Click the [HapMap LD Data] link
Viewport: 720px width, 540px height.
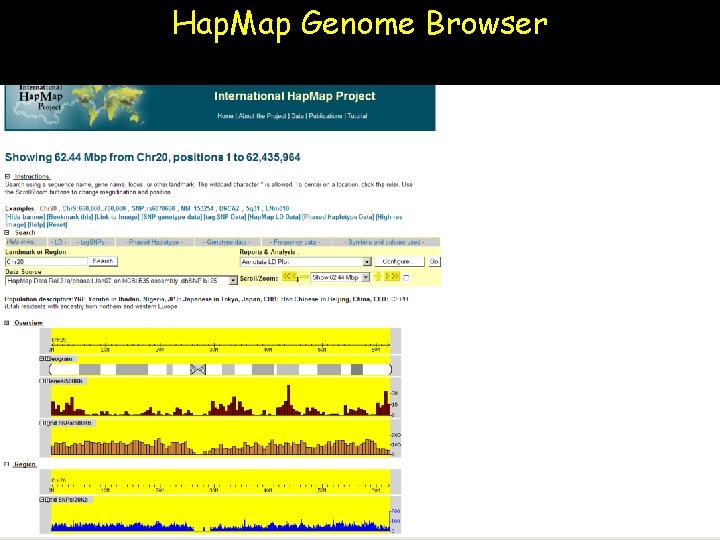pos(274,217)
